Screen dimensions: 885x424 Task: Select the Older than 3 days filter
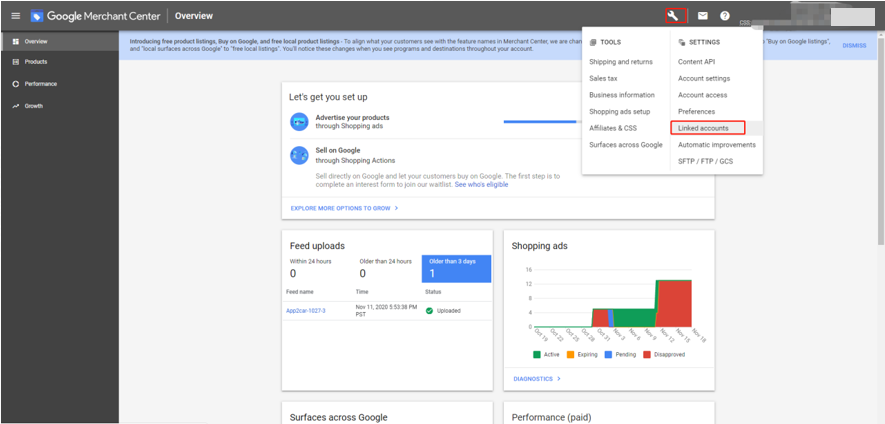point(457,269)
